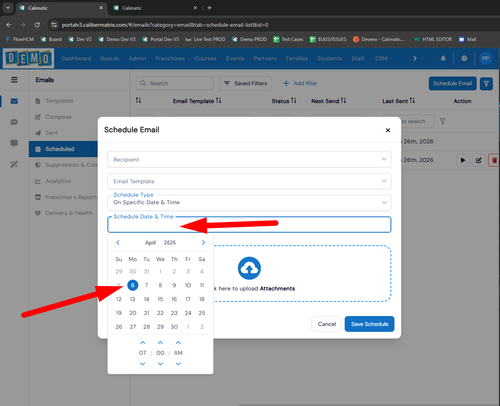Click Save Schedule

coord(369,324)
